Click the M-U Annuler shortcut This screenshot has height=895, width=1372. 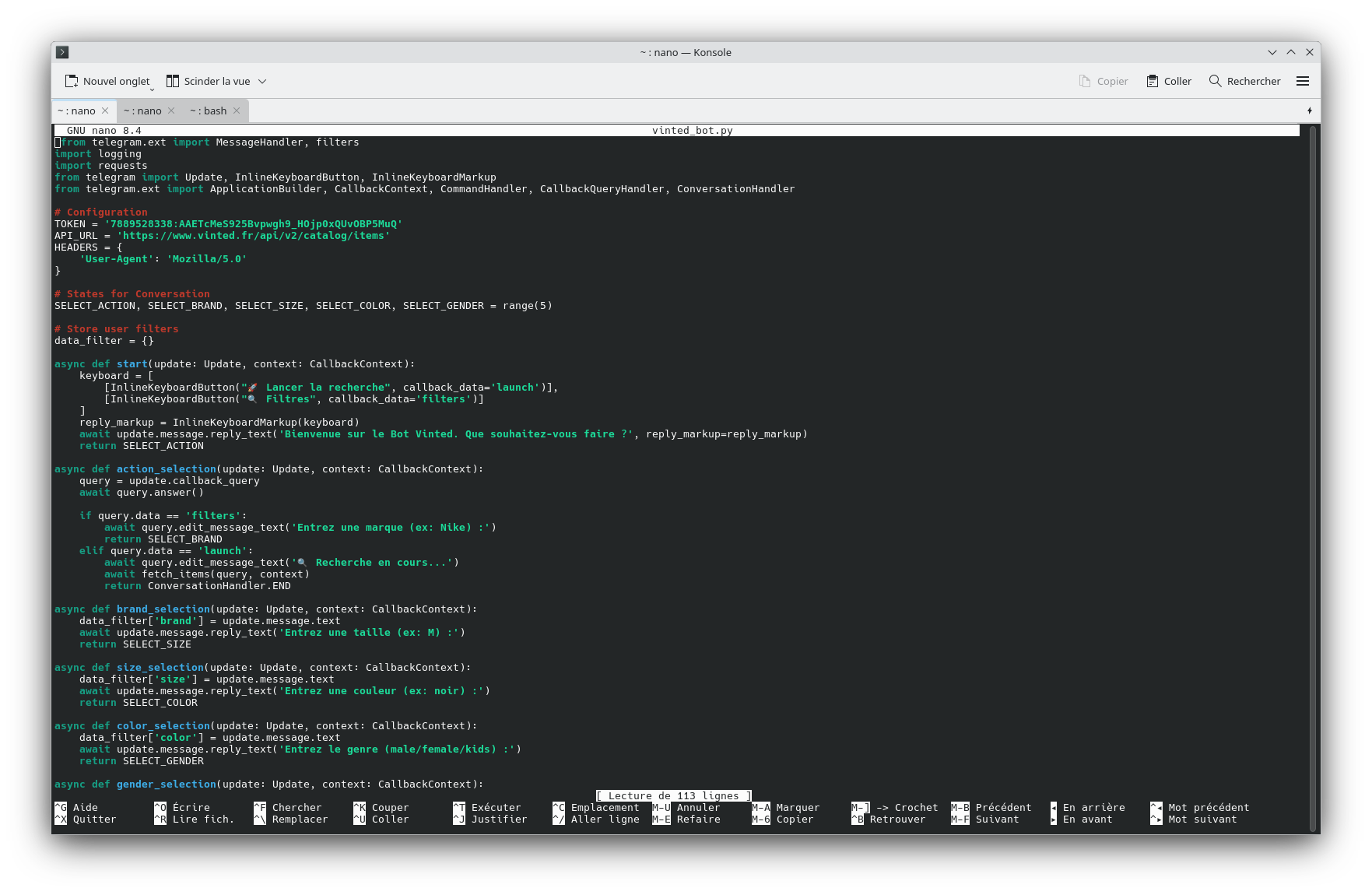click(x=686, y=808)
